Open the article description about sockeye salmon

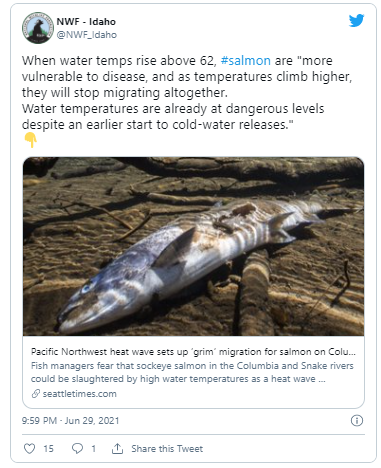(x=192, y=372)
